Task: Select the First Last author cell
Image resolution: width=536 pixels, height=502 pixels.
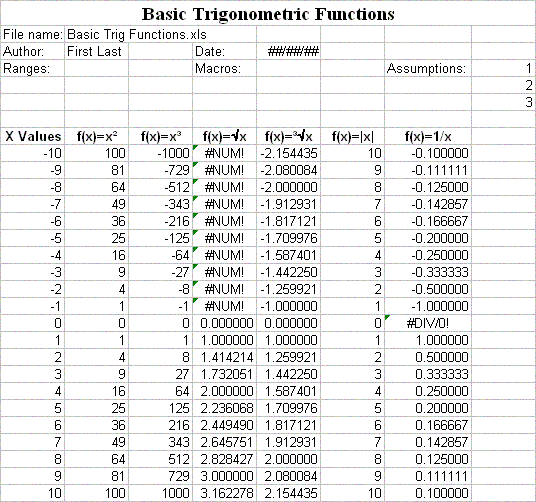Action: pyautogui.click(x=96, y=51)
